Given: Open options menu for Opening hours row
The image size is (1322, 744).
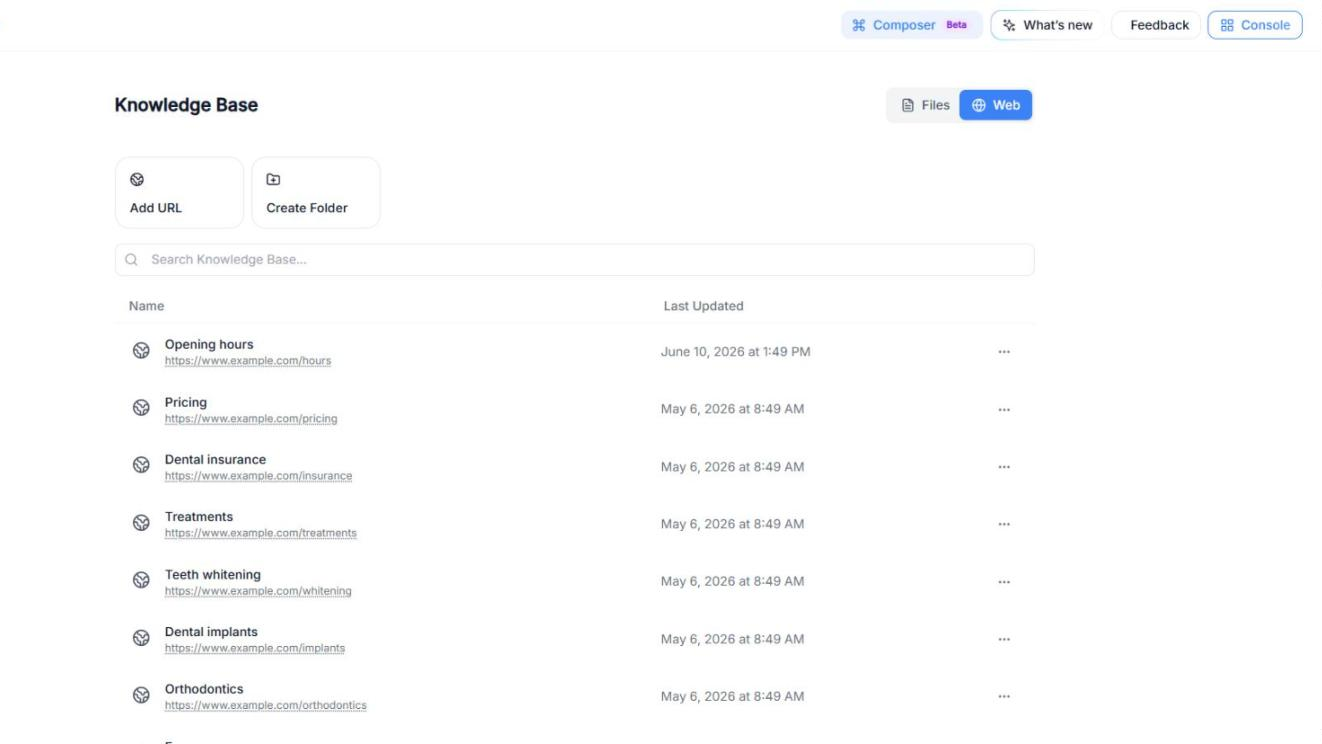Looking at the screenshot, I should (1004, 352).
